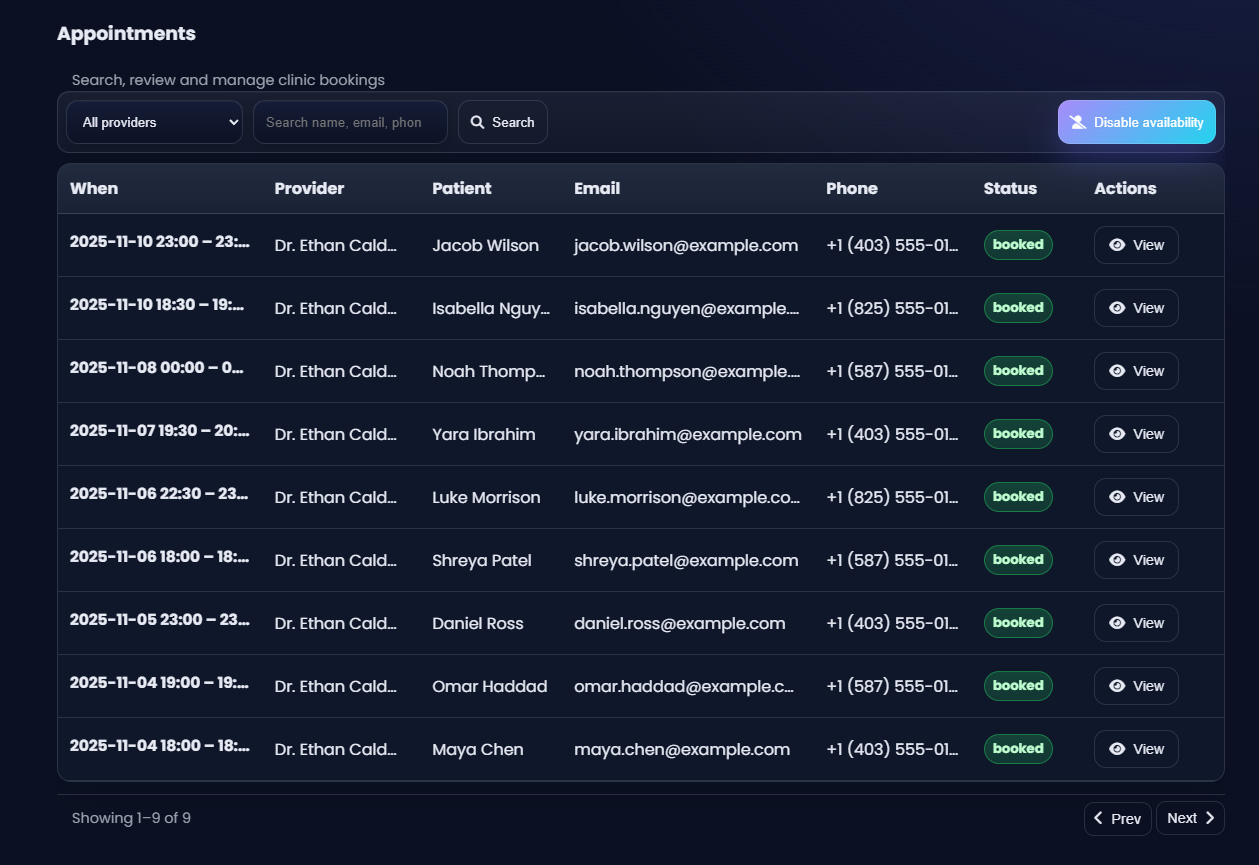The image size is (1259, 865).
Task: Click jacob.wilson@example.com email cell
Action: [x=686, y=245]
